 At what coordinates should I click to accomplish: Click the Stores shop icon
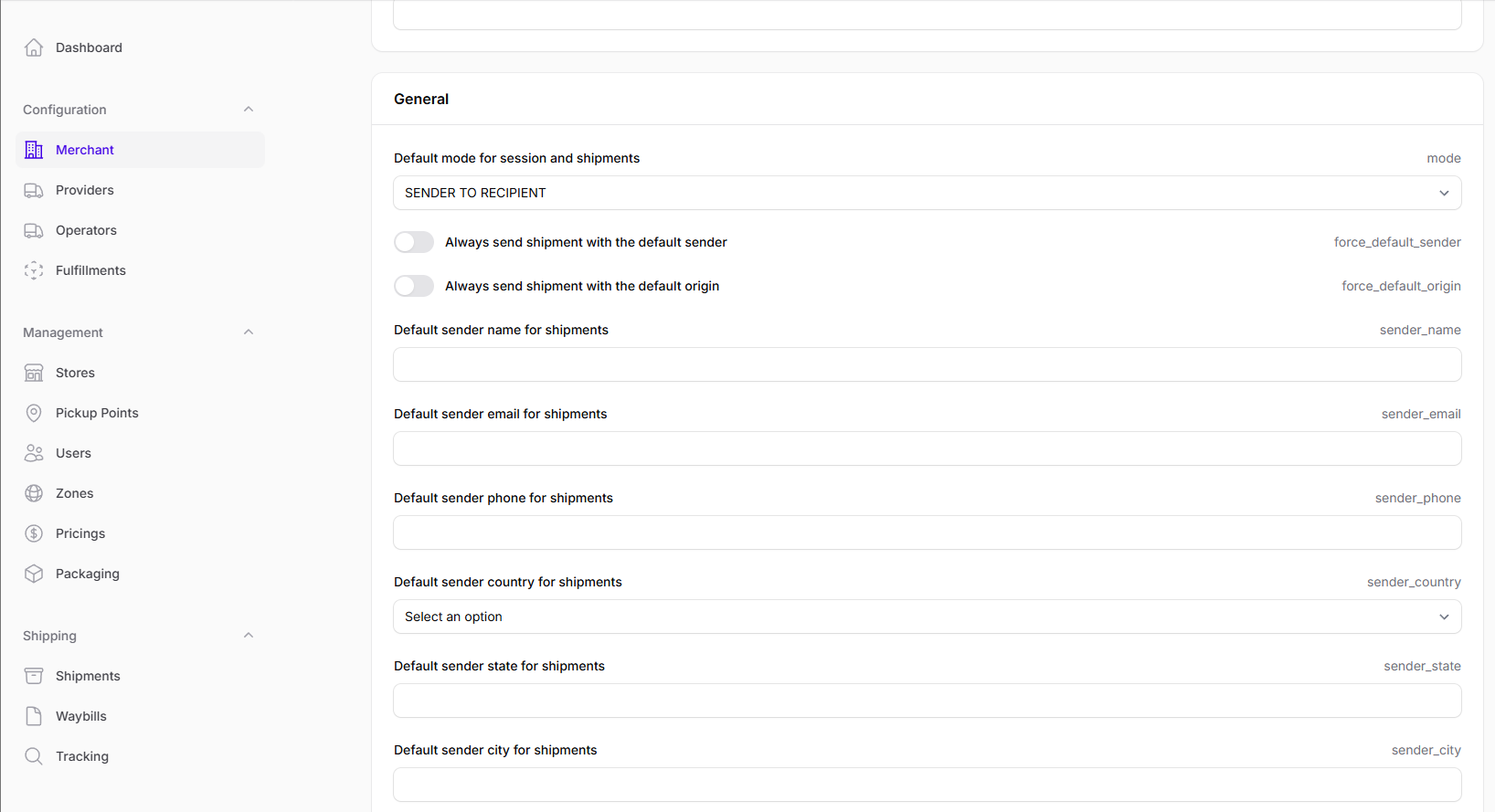click(x=34, y=373)
